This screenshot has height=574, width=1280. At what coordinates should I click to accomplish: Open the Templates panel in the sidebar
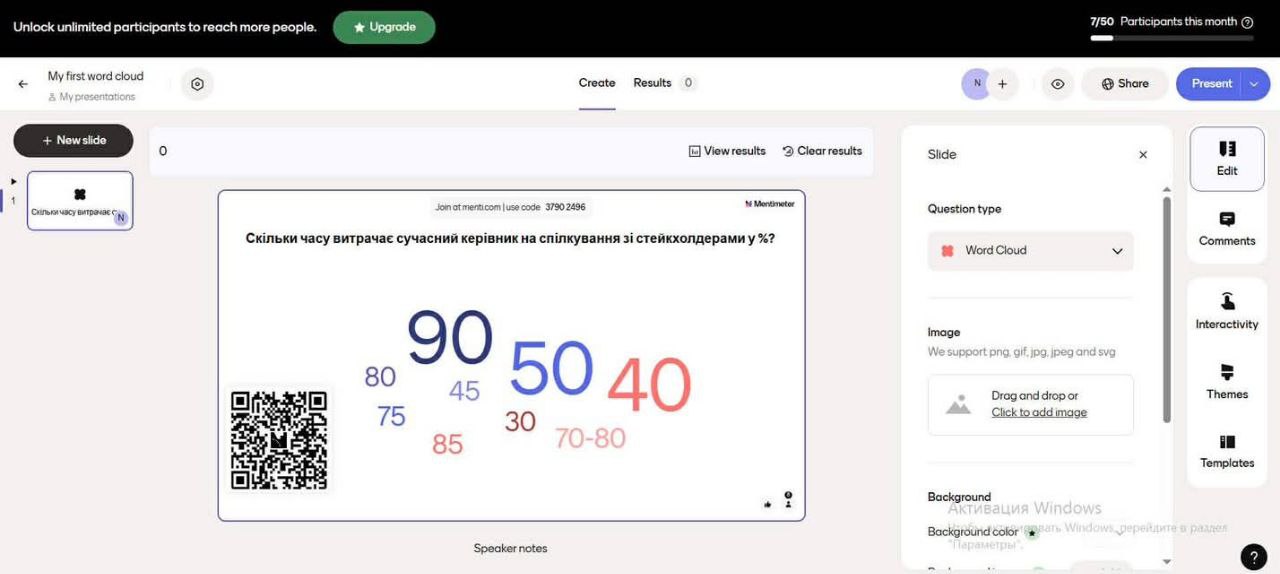1226,451
